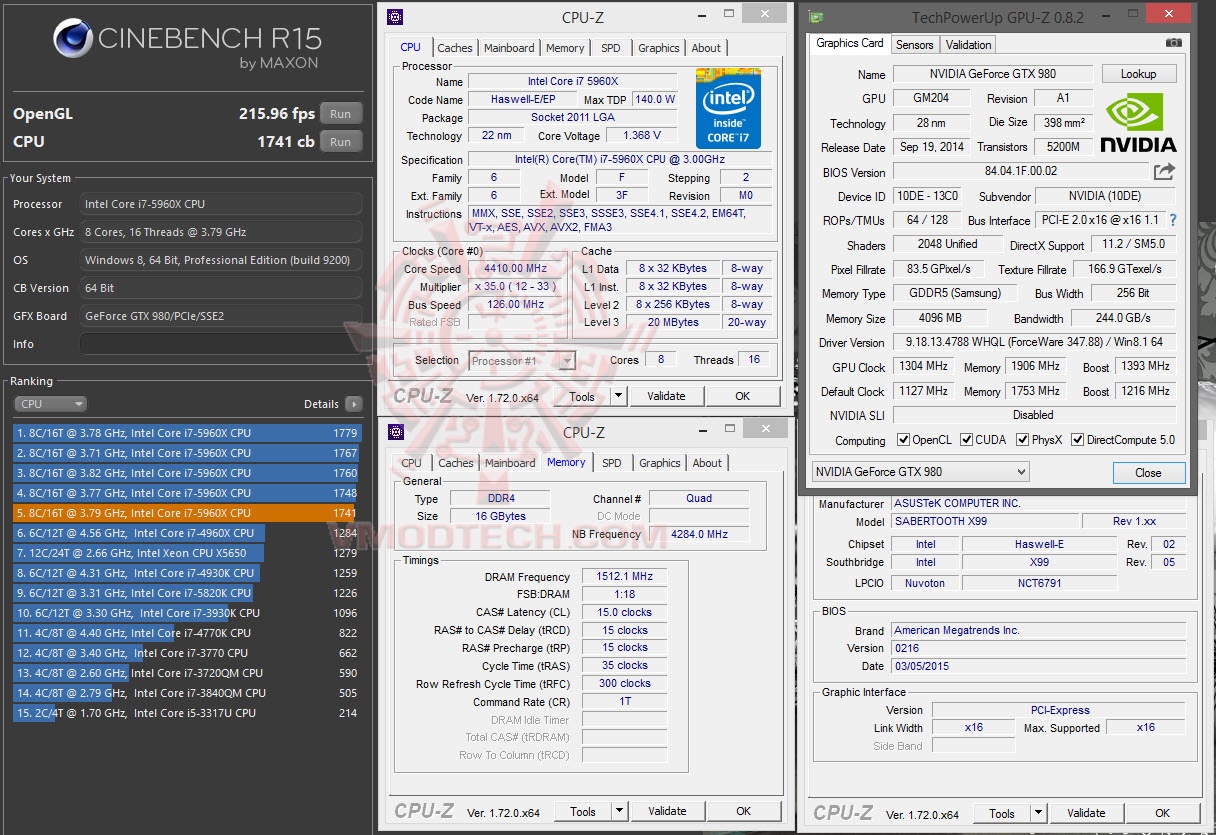Click the GPU Clock value 1304 MHz

[925, 366]
